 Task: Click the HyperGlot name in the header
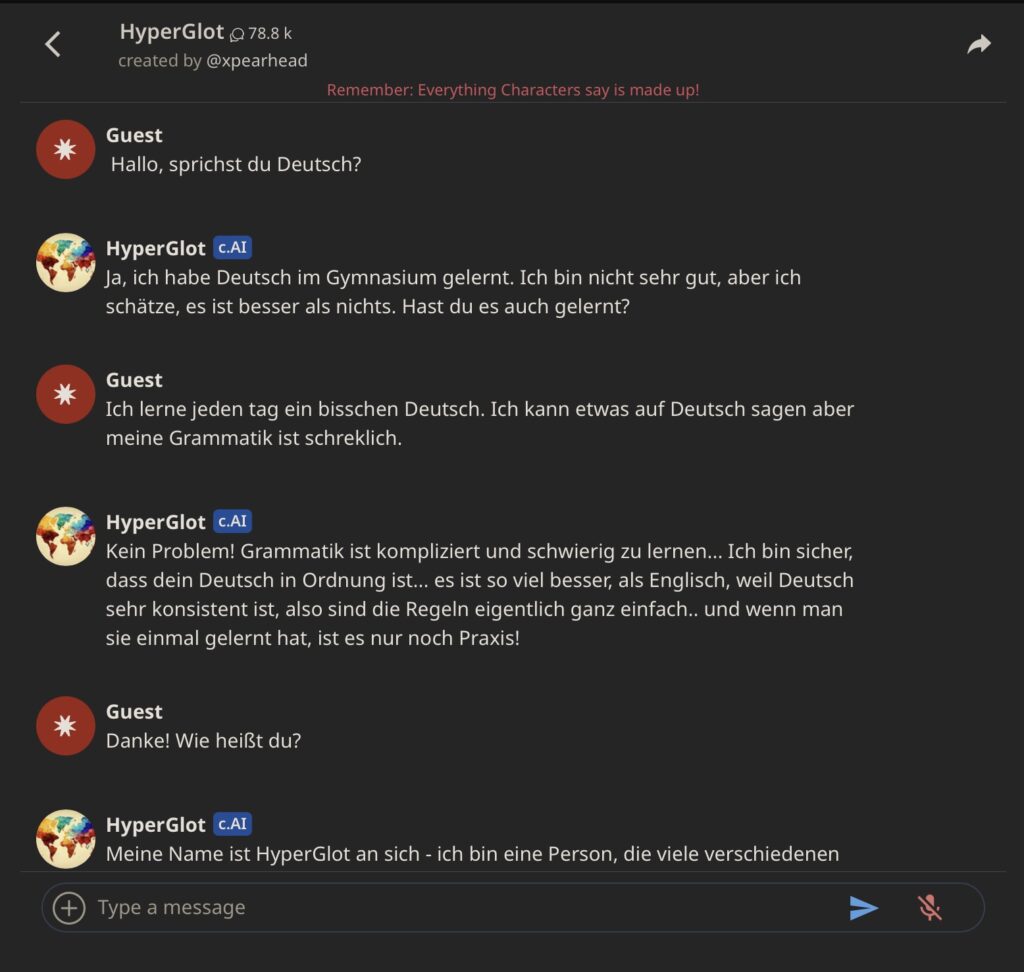[171, 31]
